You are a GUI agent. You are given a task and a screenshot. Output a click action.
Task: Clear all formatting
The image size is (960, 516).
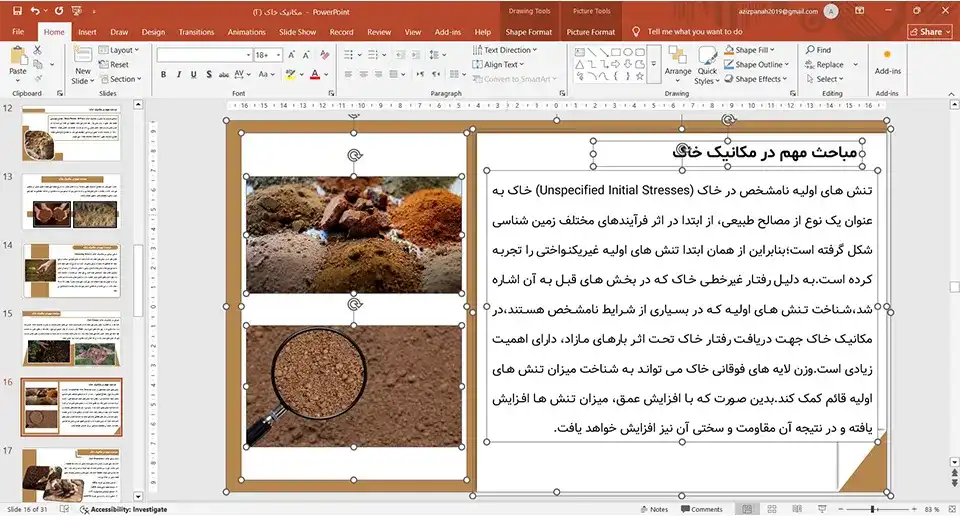tap(324, 55)
